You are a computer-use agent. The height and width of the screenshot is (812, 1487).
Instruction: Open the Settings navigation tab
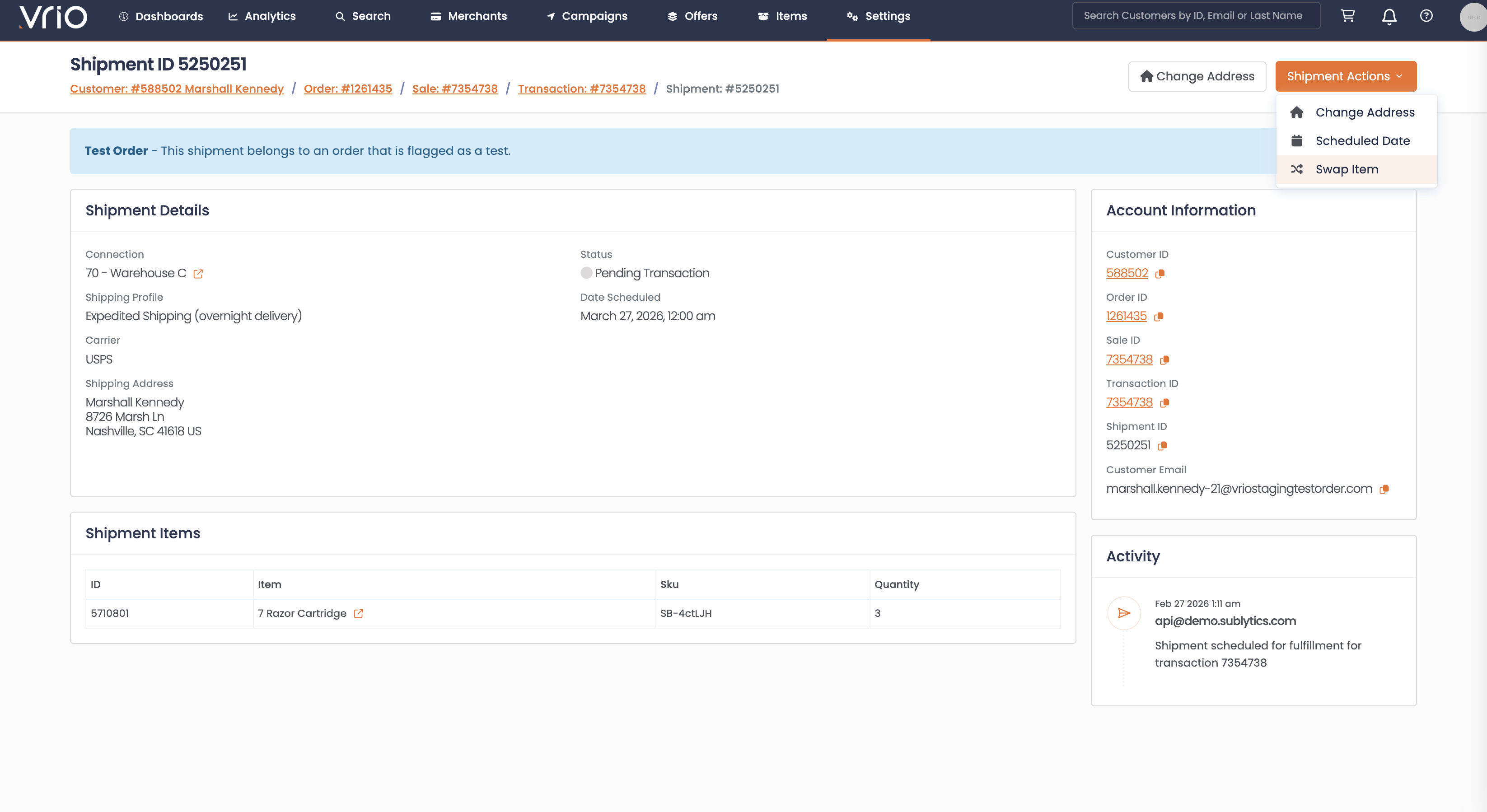(878, 16)
